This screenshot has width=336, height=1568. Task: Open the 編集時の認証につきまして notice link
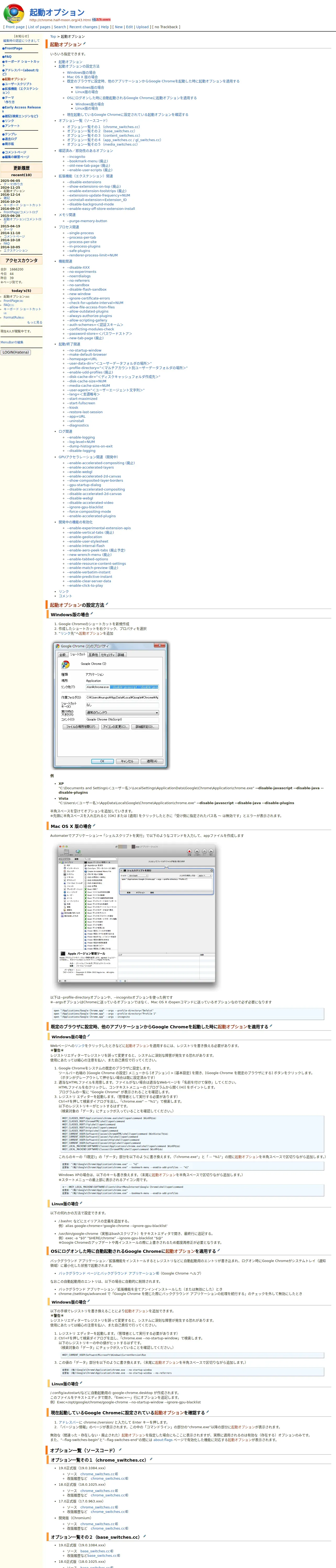click(21, 41)
